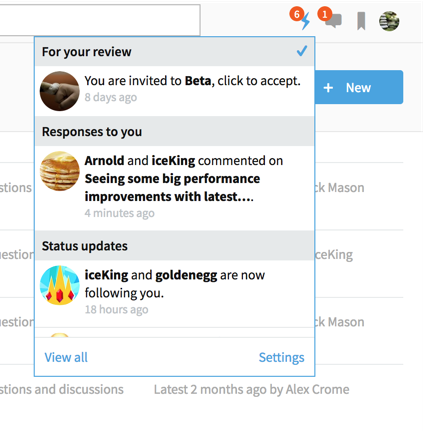Click the orange 1 messages badge
The height and width of the screenshot is (431, 424).
click(x=324, y=14)
